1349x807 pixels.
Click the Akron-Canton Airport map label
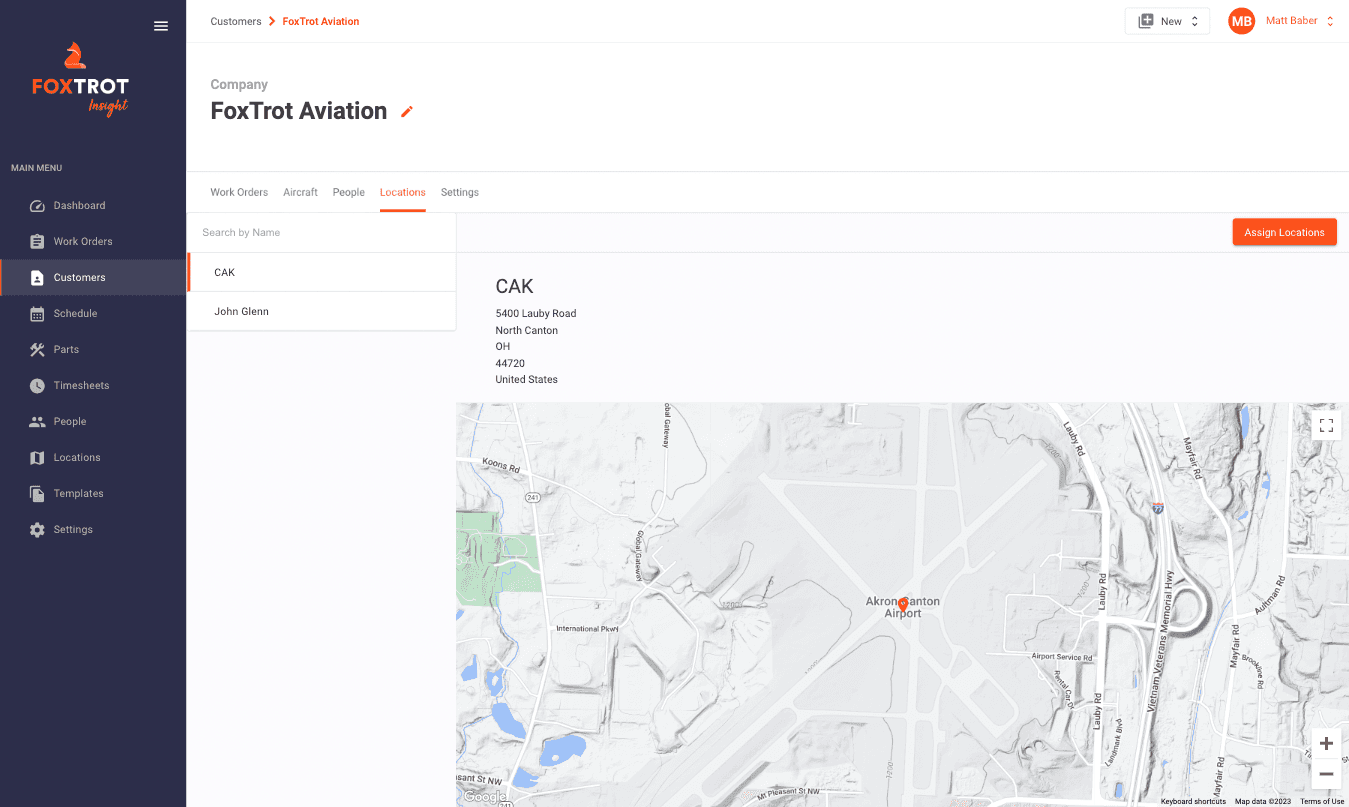903,607
